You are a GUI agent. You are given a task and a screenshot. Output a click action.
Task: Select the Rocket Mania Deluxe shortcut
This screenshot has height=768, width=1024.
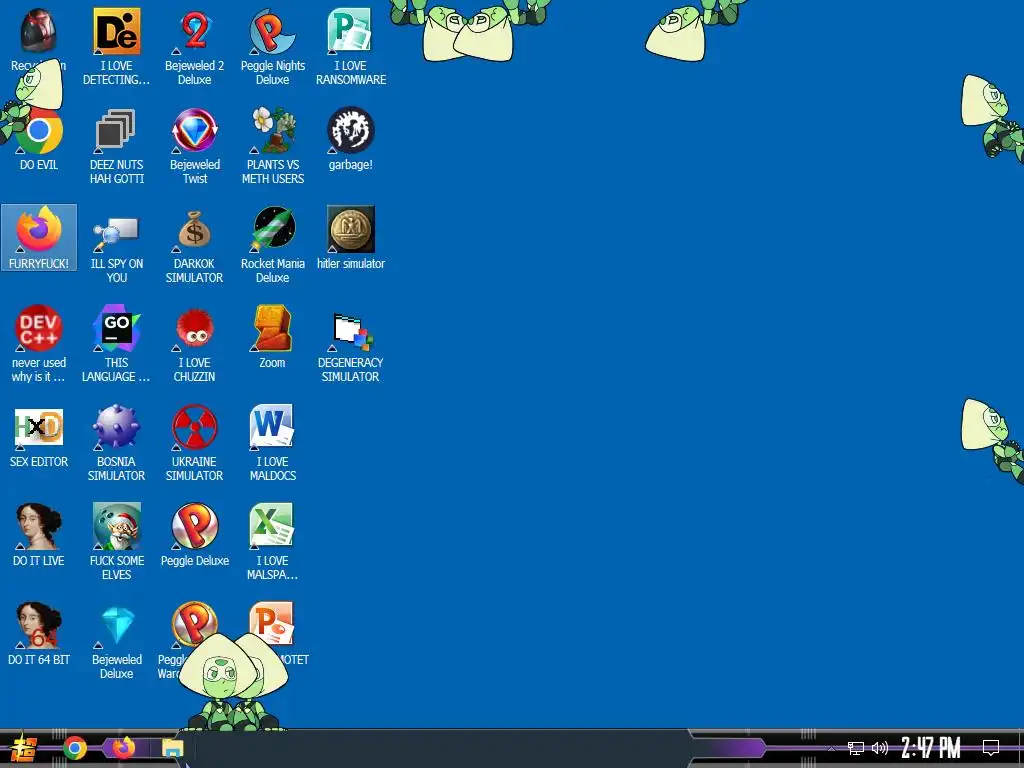click(273, 229)
